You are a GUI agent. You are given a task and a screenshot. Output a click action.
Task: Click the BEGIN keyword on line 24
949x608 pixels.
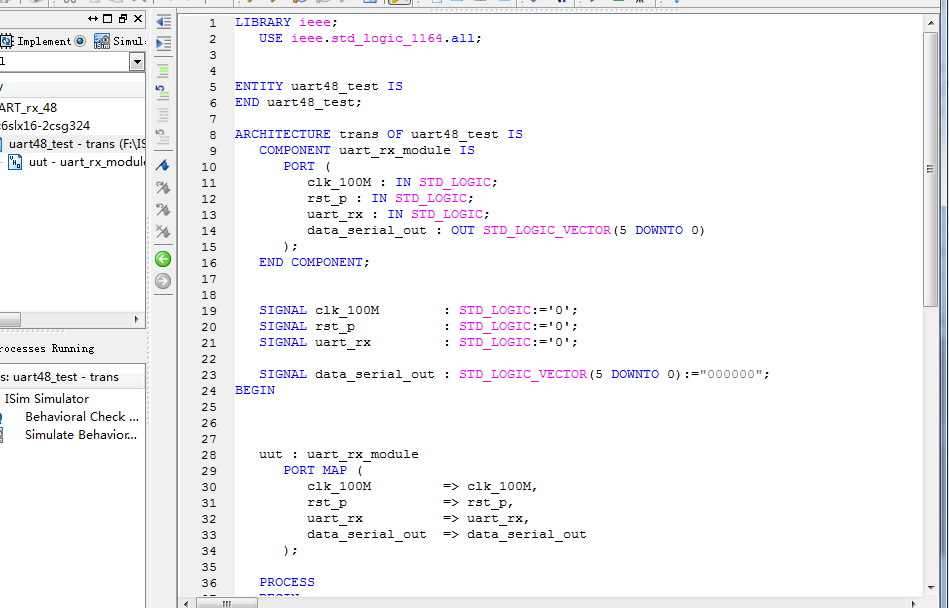click(255, 390)
